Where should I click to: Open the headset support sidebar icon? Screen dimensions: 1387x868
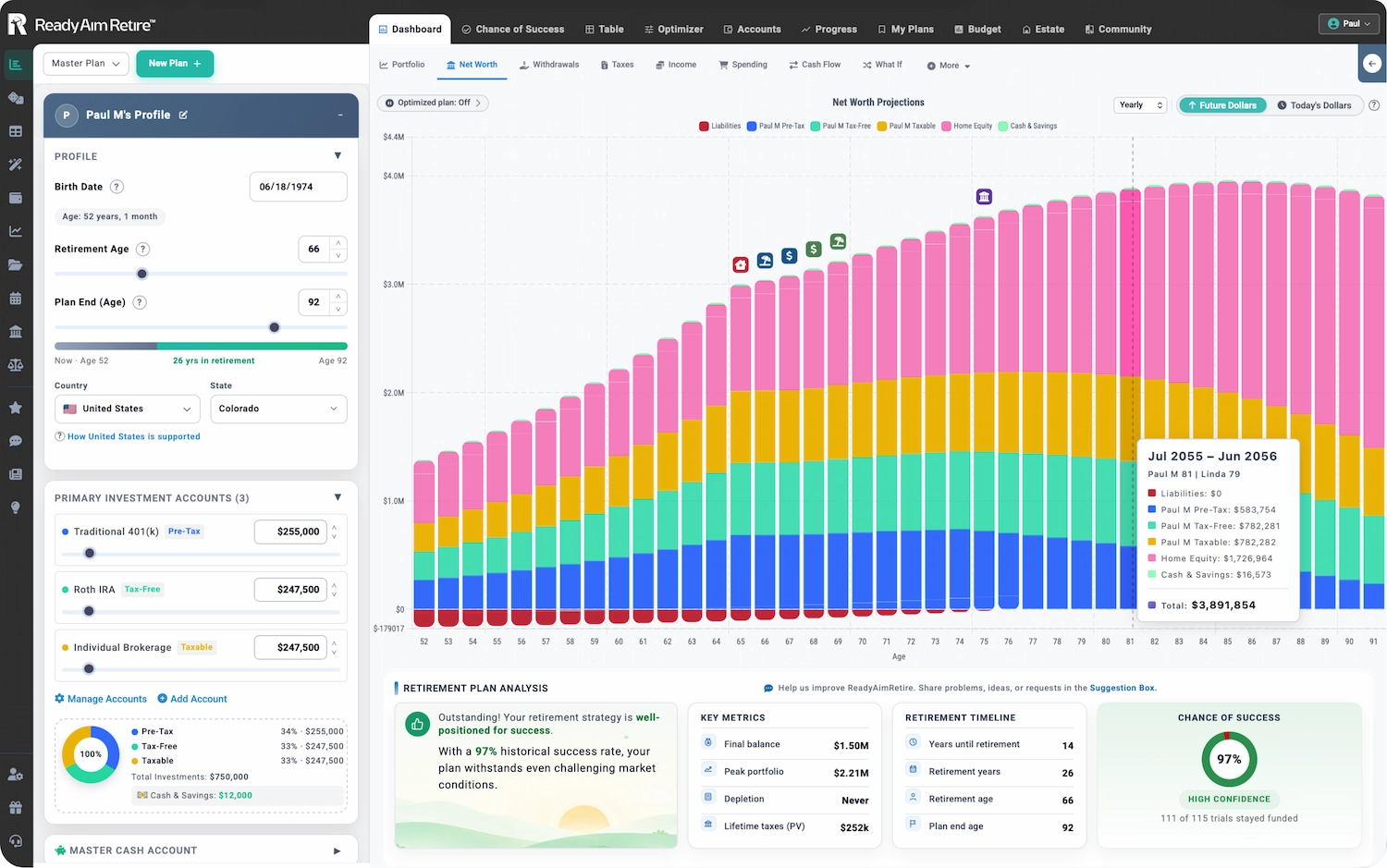point(16,841)
